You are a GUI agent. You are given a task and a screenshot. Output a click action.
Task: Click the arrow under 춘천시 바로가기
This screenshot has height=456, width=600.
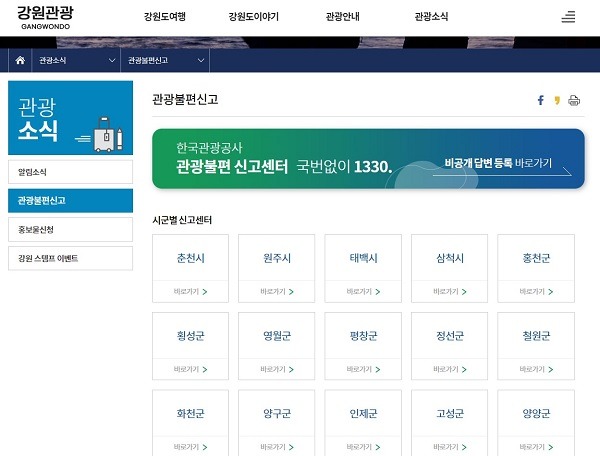coord(205,292)
